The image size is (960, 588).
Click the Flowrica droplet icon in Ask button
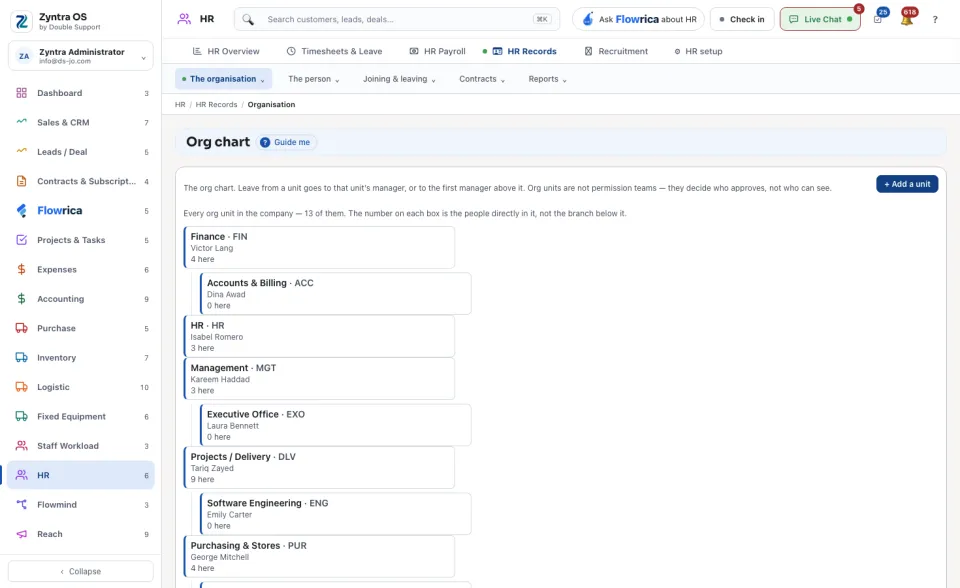pos(588,19)
